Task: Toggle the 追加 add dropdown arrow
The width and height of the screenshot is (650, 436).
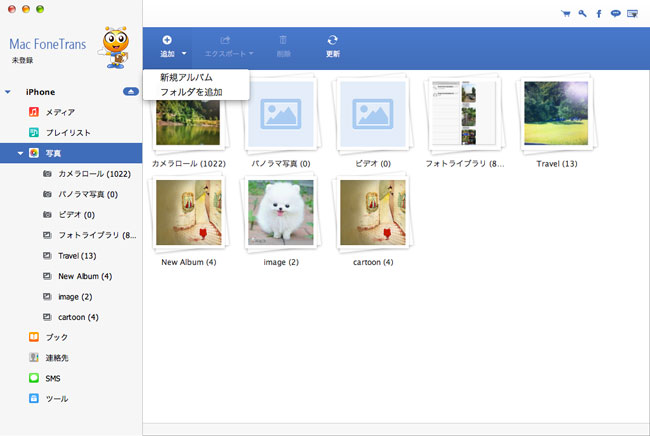Action: pos(184,54)
